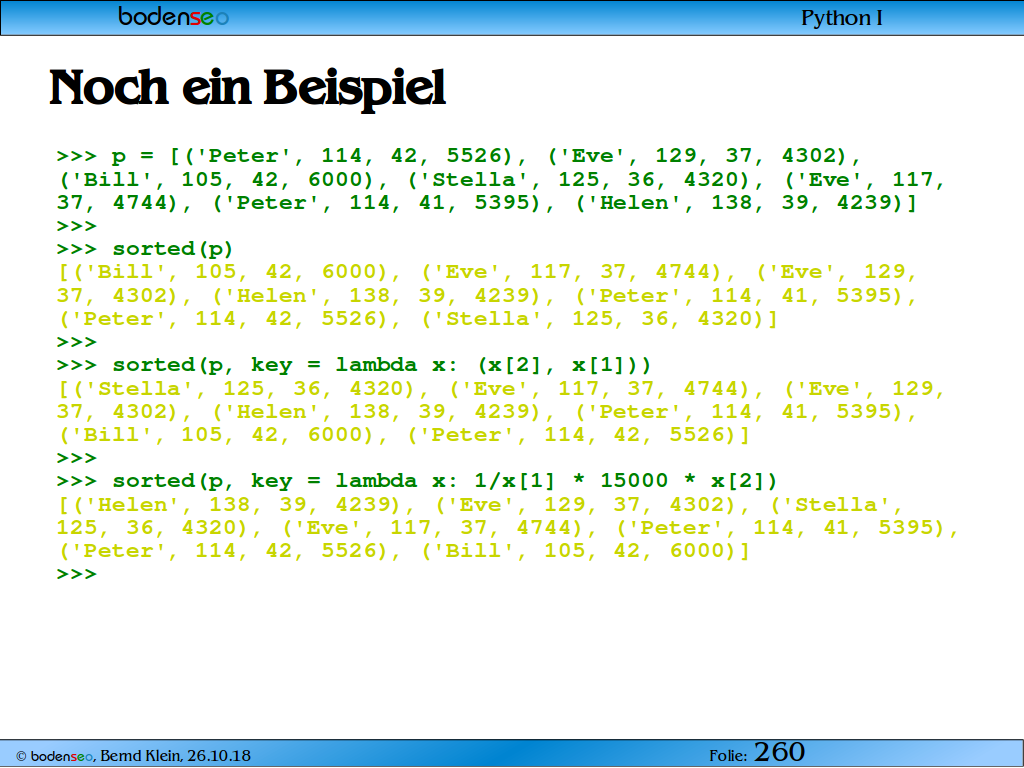Viewport: 1024px width, 768px height.
Task: Click the output line ending "('Bill', 105, 42, 6000)]"
Action: (x=404, y=551)
